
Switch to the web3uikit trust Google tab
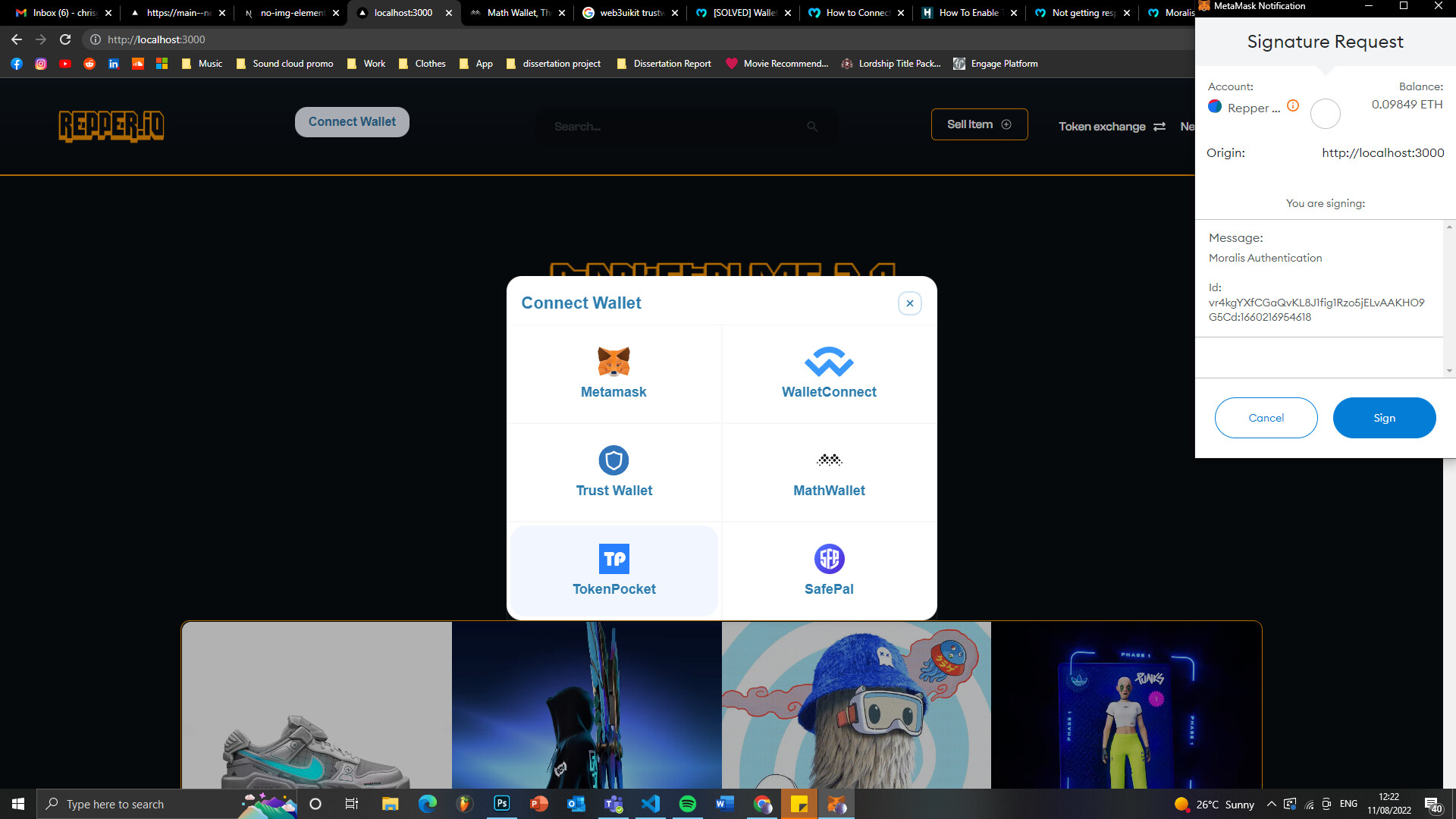631,13
